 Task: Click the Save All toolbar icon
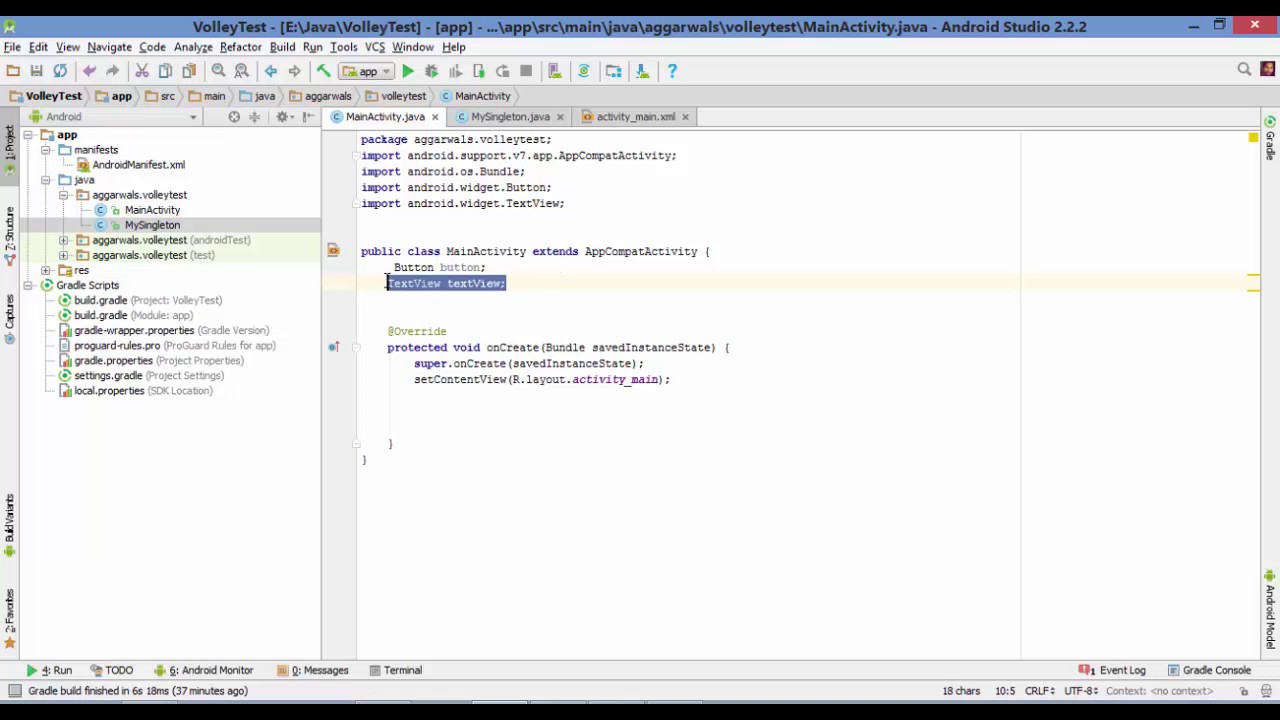36,71
